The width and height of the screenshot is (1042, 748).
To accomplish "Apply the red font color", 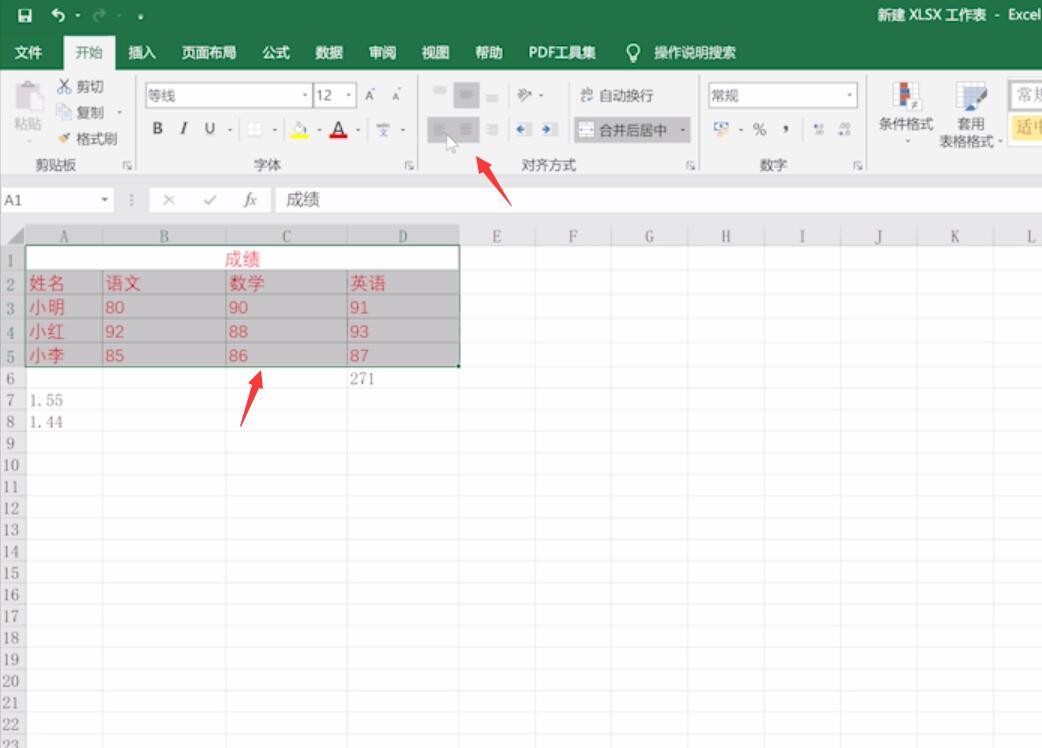I will (338, 130).
